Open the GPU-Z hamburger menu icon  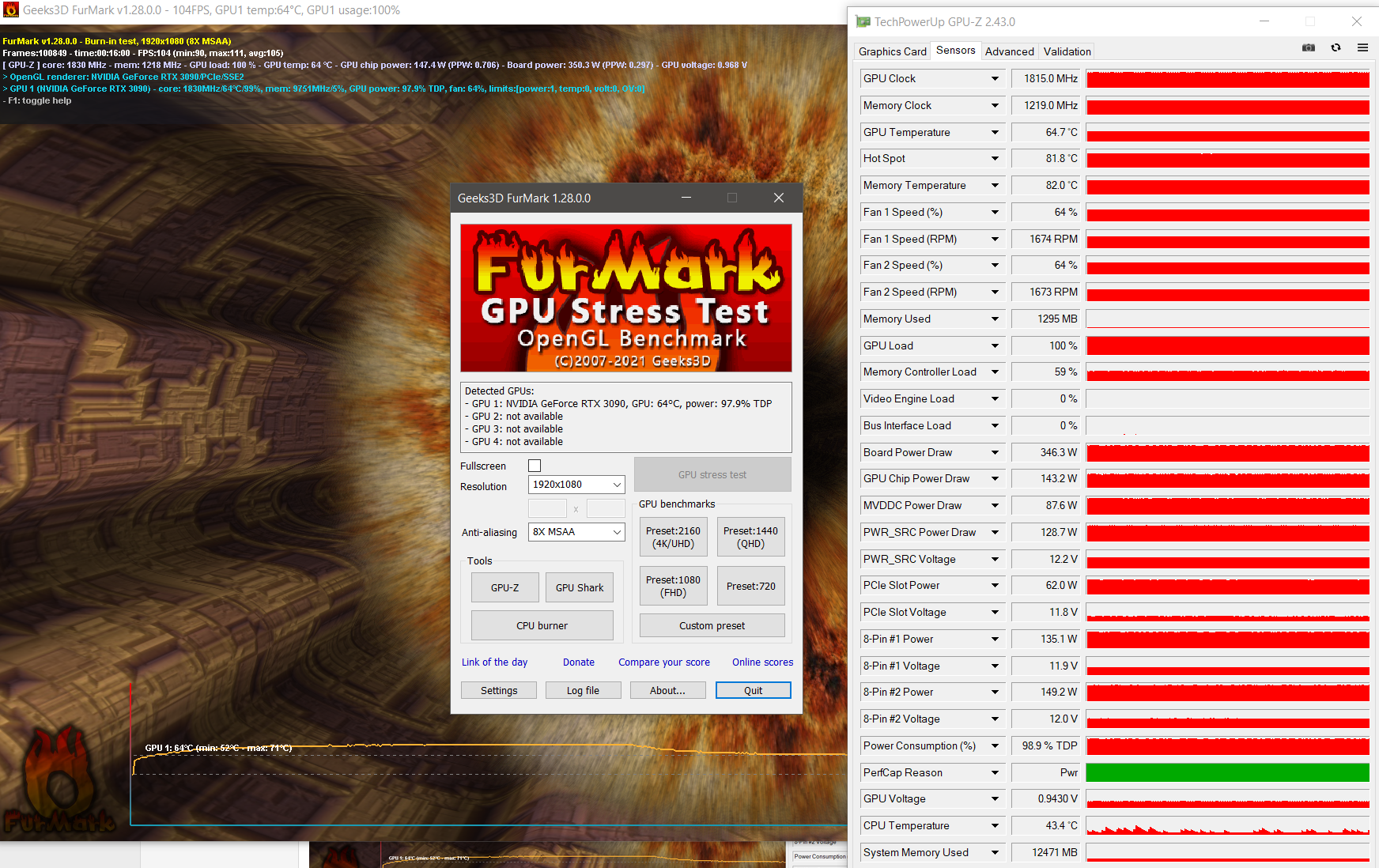(x=1362, y=47)
